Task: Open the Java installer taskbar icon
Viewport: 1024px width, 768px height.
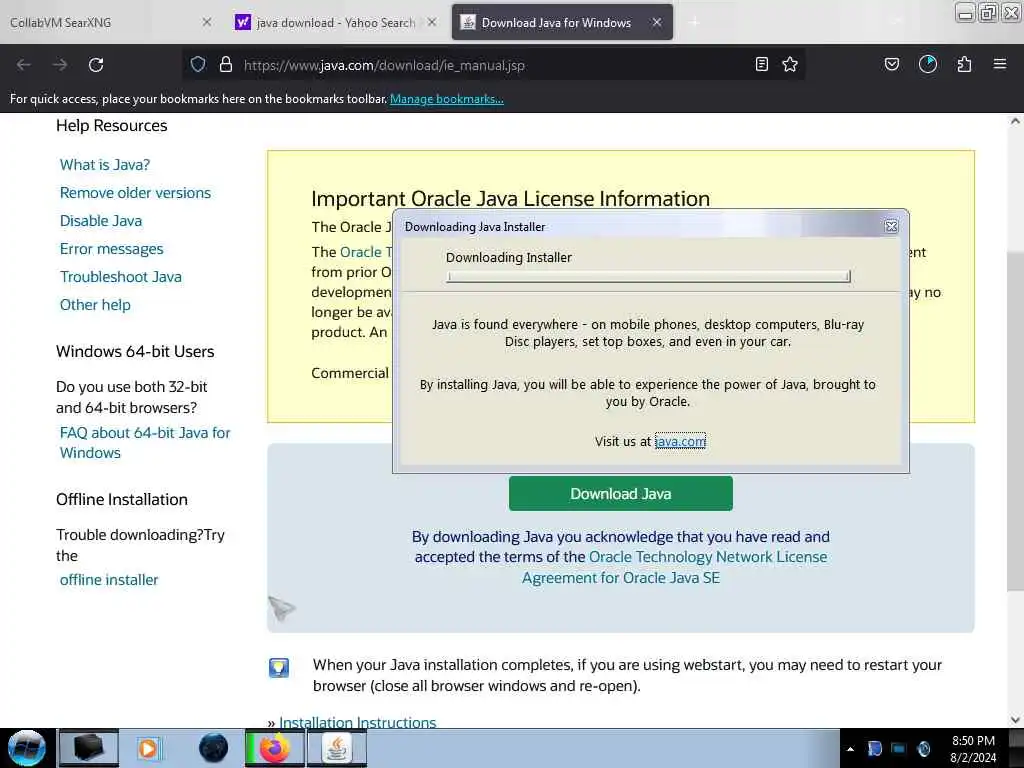Action: click(336, 748)
